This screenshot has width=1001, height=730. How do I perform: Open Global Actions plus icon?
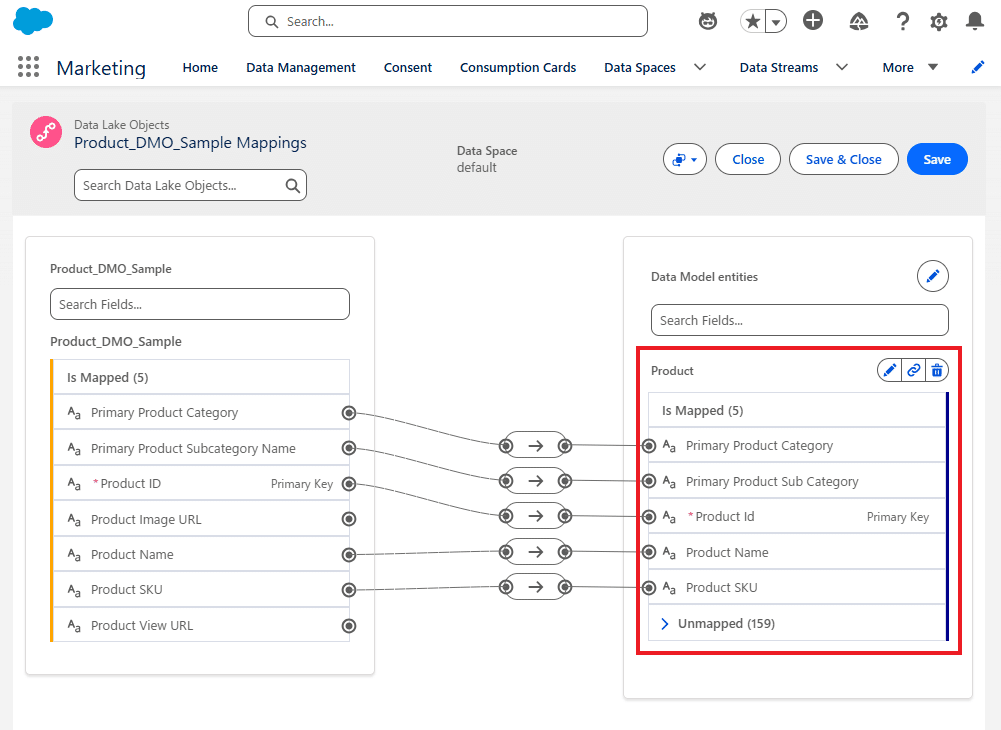tap(813, 20)
